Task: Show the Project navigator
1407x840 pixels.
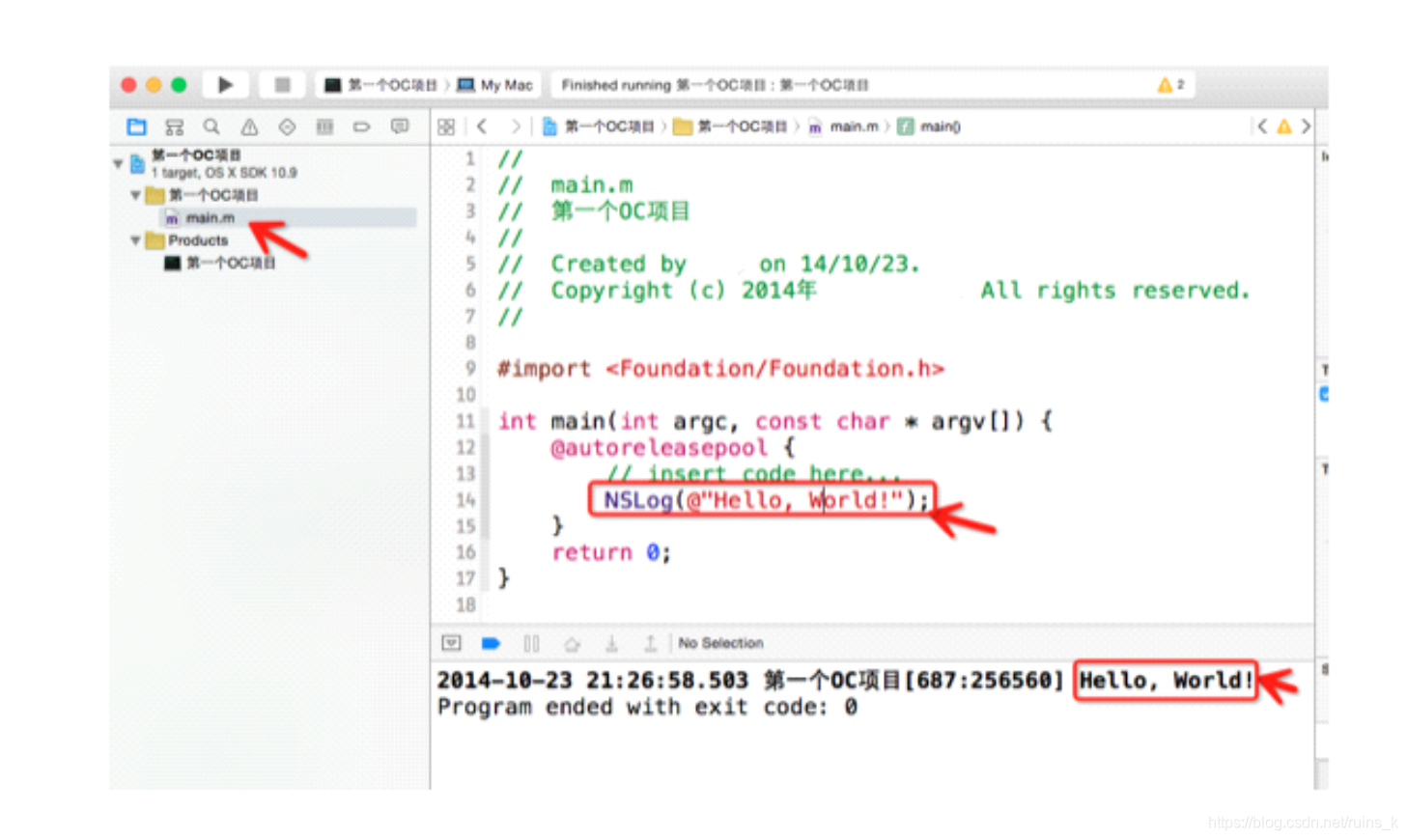Action: click(136, 126)
